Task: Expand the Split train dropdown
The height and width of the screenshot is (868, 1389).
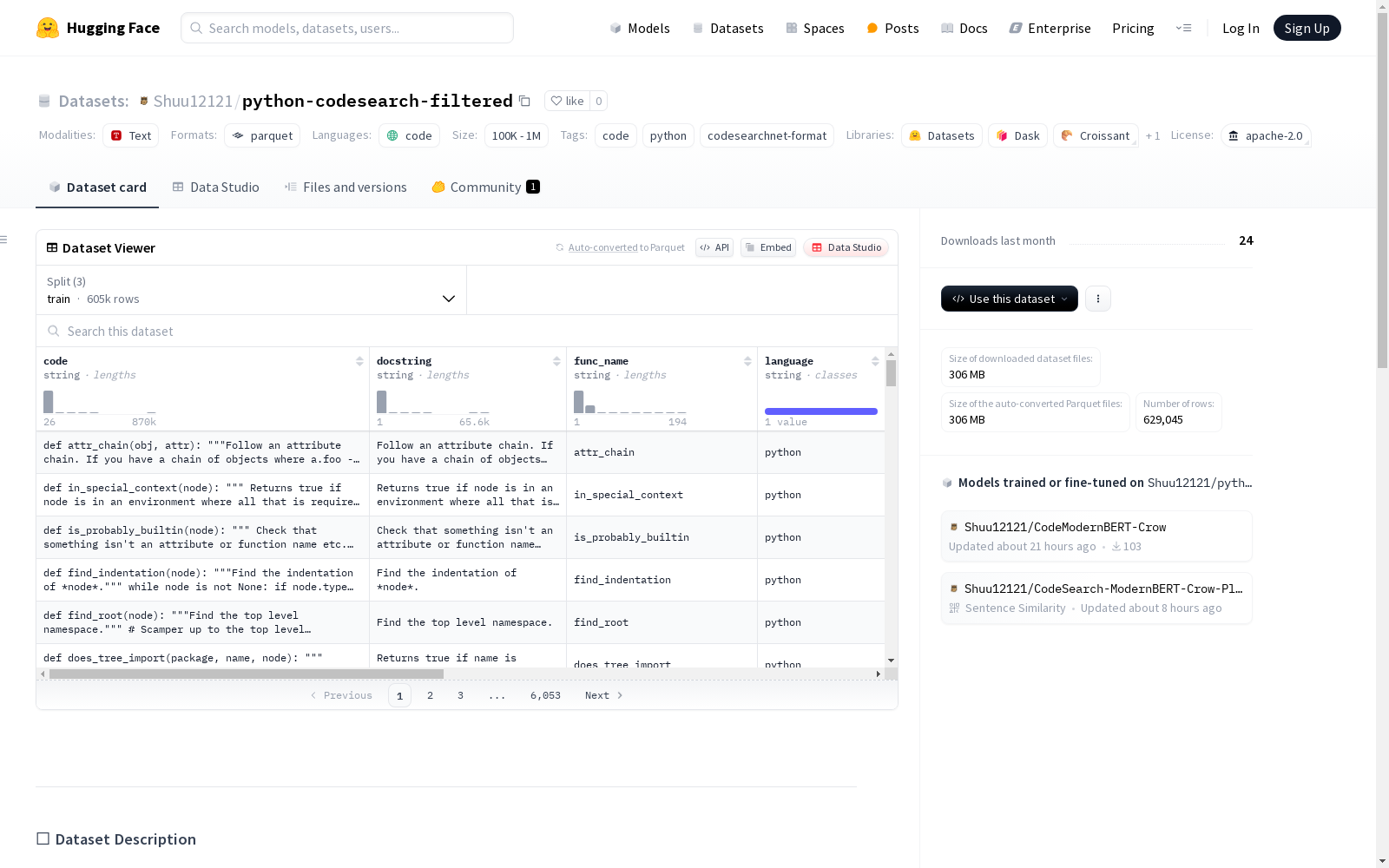Action: click(x=252, y=290)
